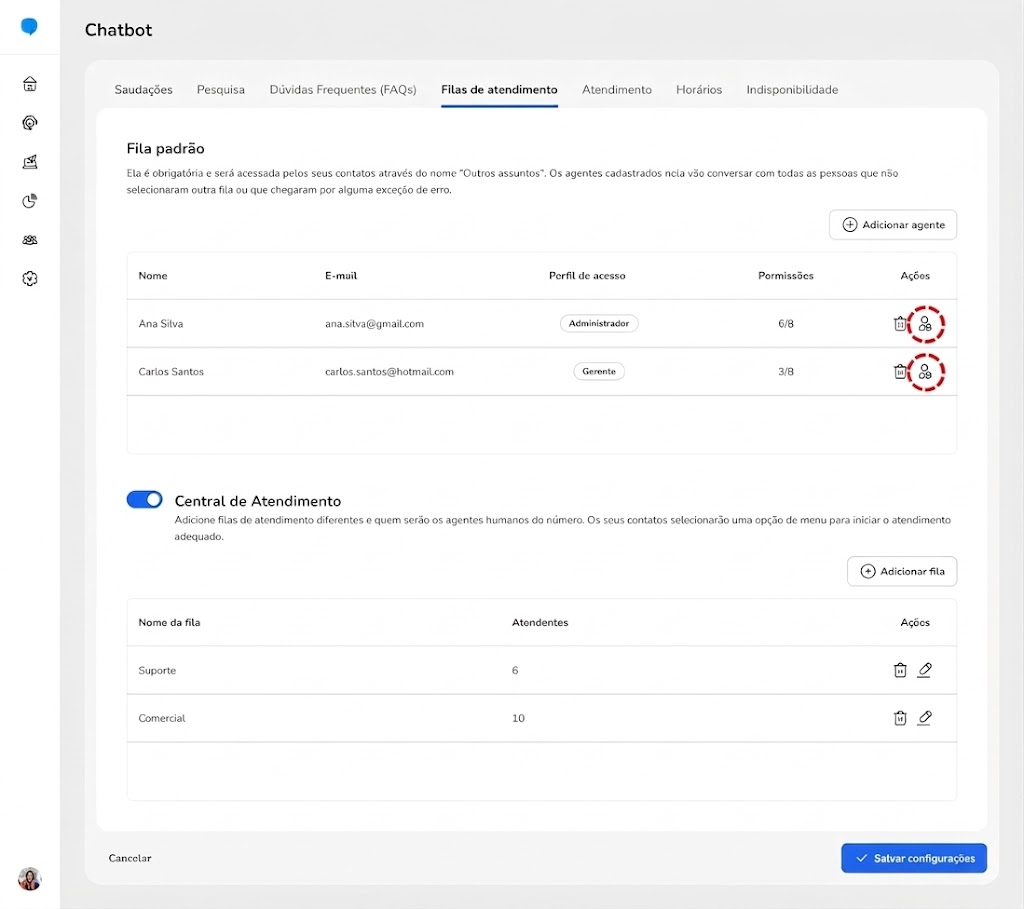Open the Horários tab
The height and width of the screenshot is (909, 1024).
(x=699, y=89)
